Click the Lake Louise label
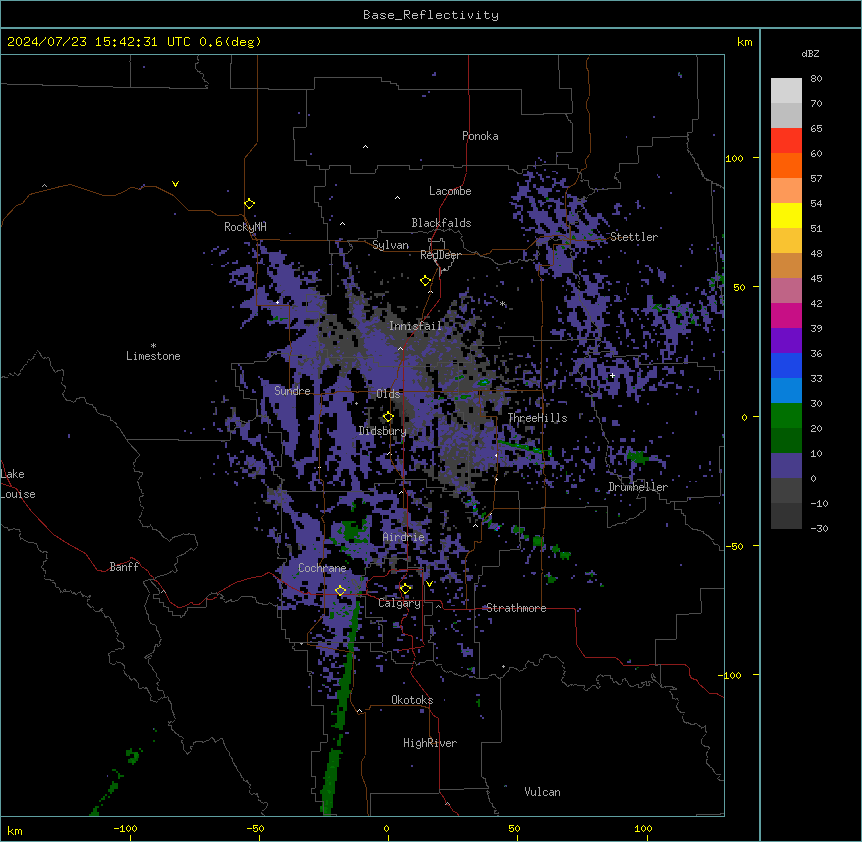The width and height of the screenshot is (862, 842). pyautogui.click(x=18, y=484)
